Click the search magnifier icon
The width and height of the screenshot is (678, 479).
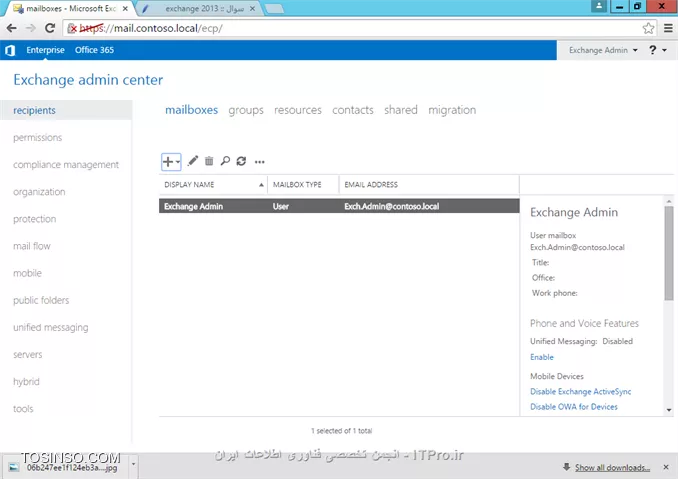pyautogui.click(x=225, y=161)
